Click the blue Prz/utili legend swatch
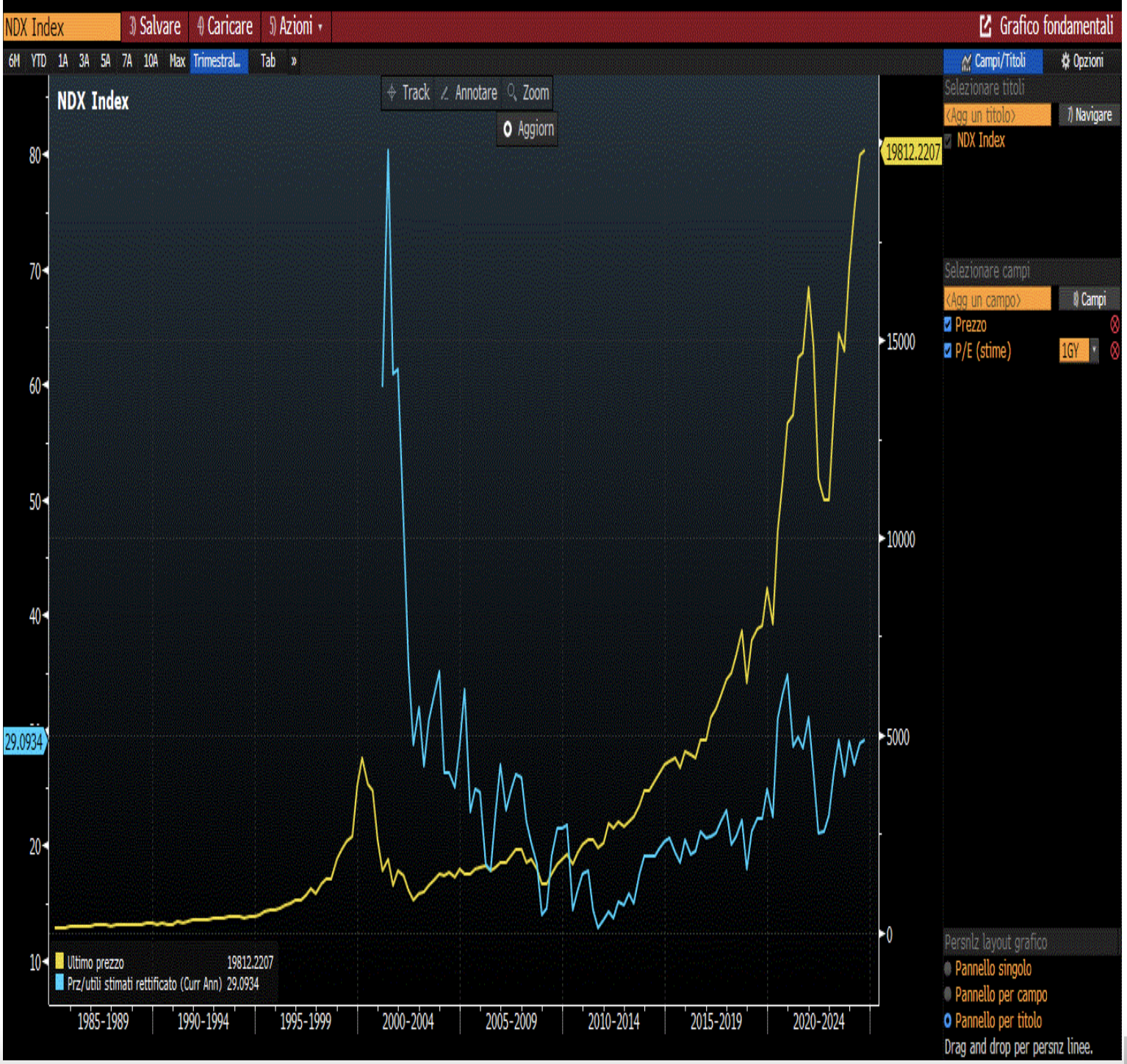This screenshot has height=1064, width=1127. click(60, 982)
